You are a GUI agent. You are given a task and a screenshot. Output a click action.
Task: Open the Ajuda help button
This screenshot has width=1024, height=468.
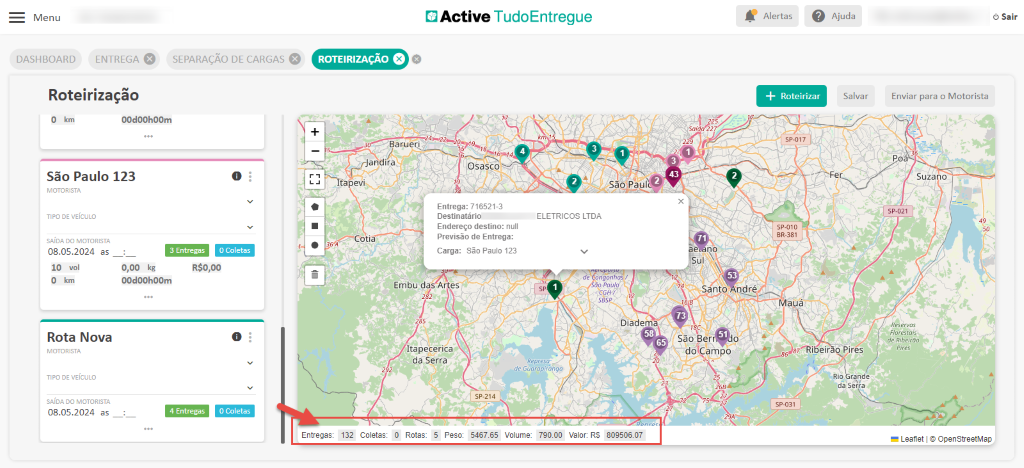833,16
